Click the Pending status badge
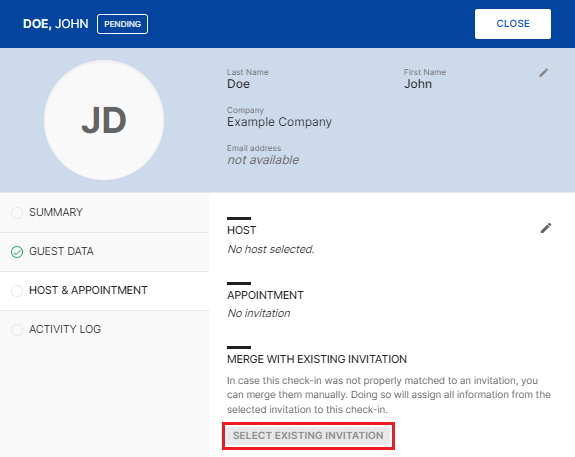 point(122,24)
